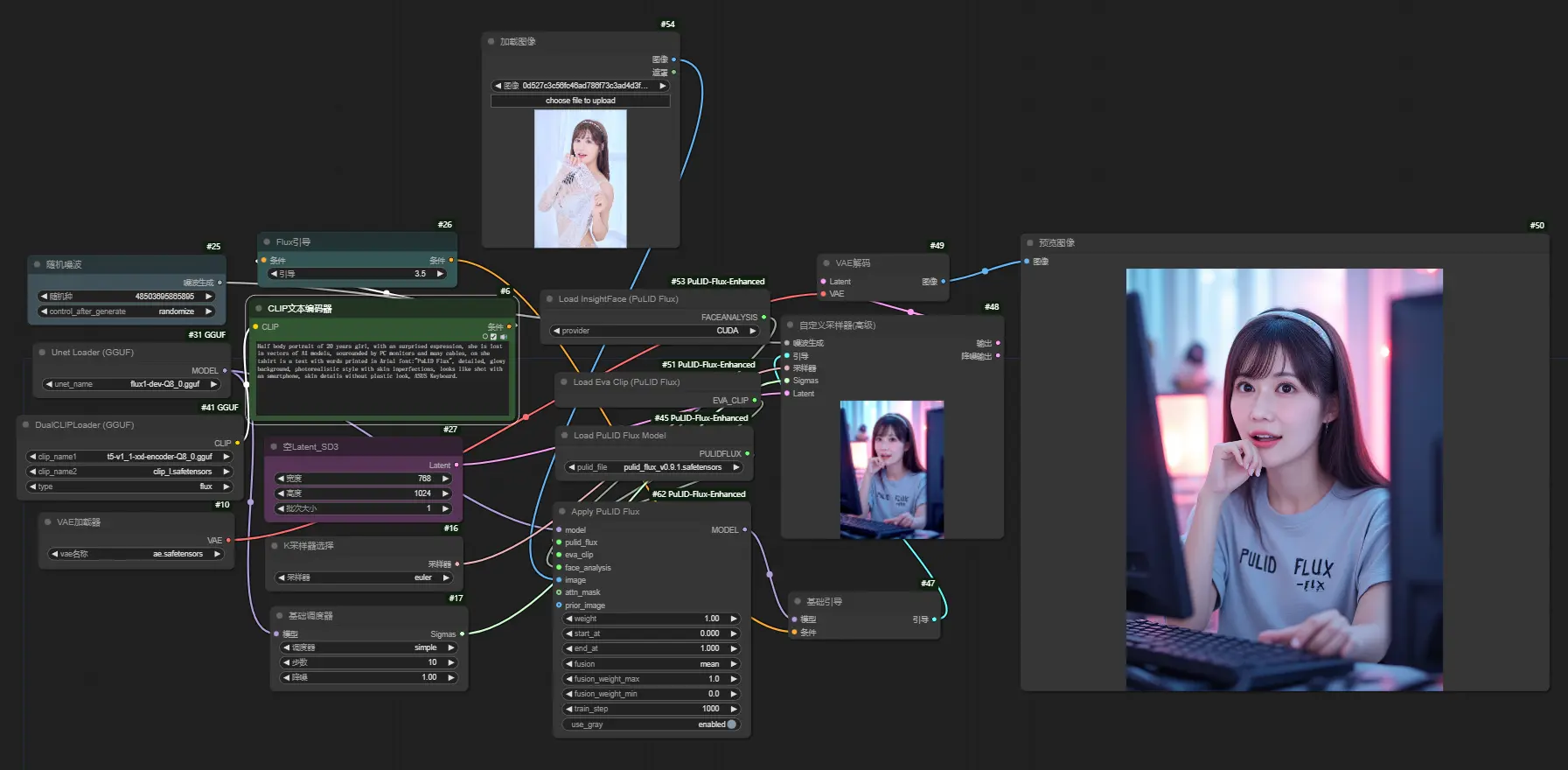1568x770 pixels.
Task: Click the 随机种 seed value field
Action: click(127, 297)
